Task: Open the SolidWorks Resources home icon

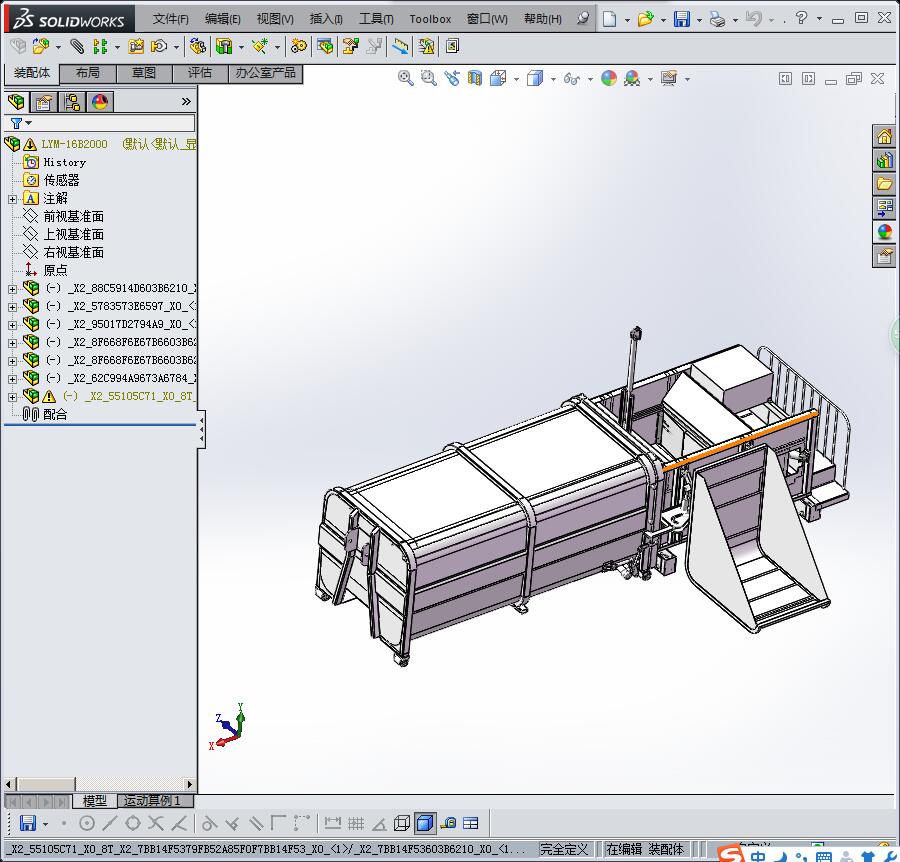Action: (884, 136)
